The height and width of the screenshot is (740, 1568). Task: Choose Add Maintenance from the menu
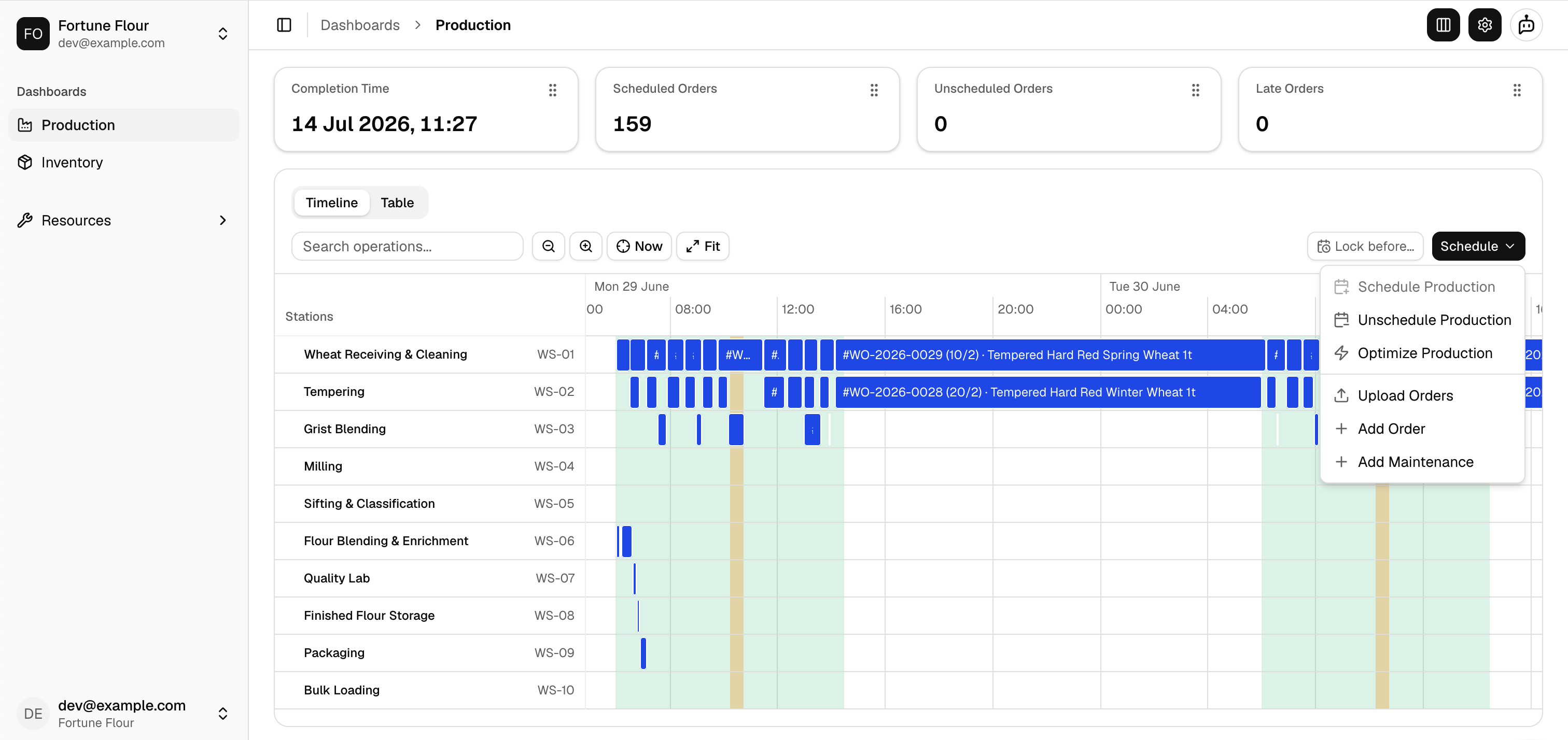(x=1422, y=462)
